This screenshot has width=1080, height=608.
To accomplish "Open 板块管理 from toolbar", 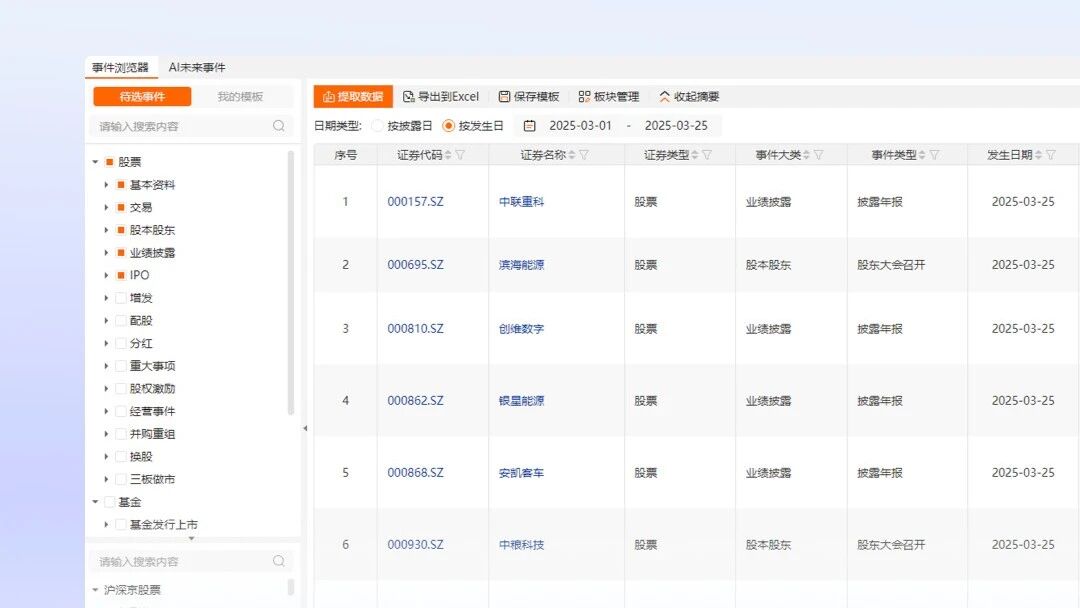I will tap(609, 96).
